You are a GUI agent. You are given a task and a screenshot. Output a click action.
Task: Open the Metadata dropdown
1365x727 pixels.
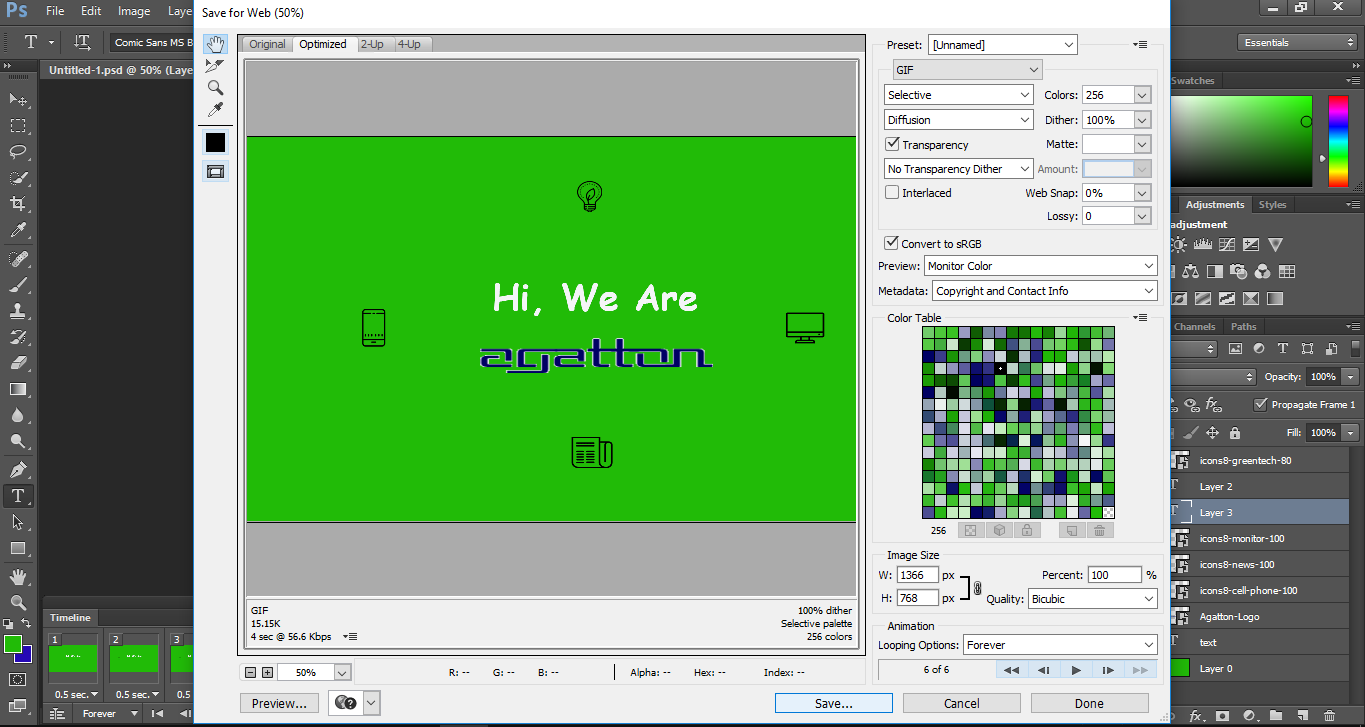(1045, 291)
